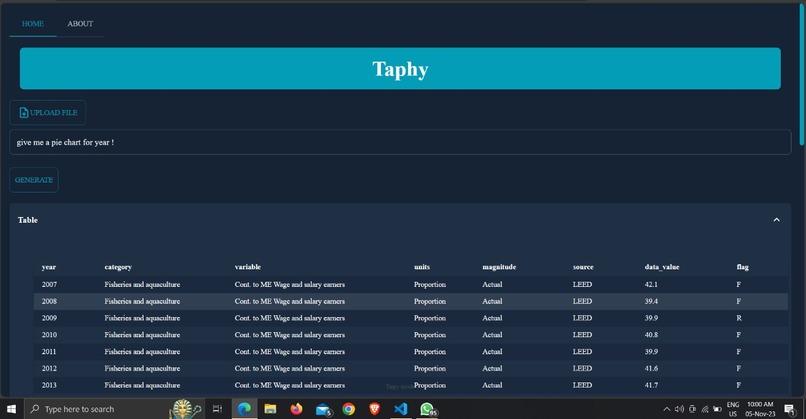Click the year column header

pos(49,267)
